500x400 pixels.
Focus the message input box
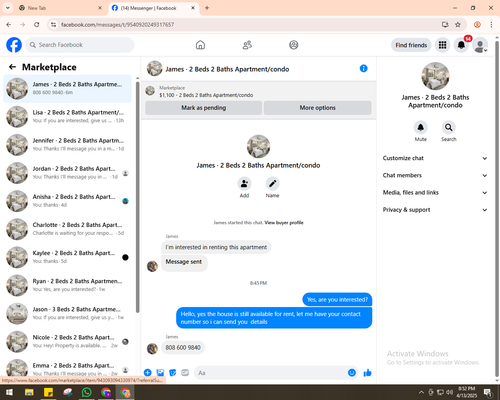275,373
